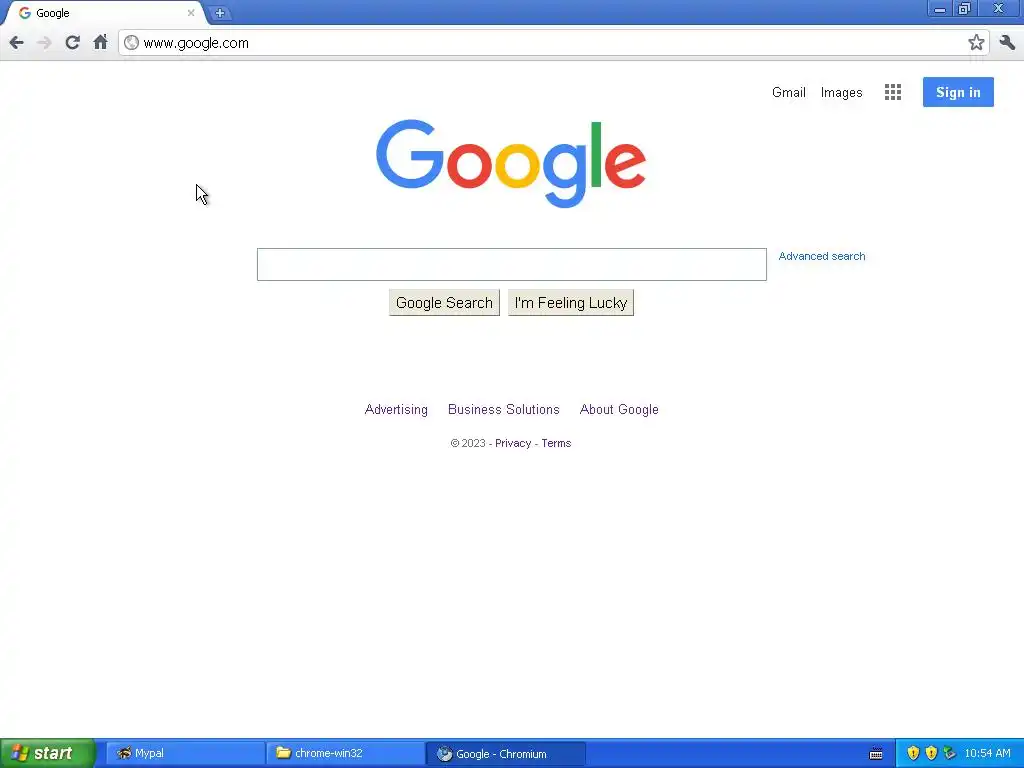Open the About Google link
Screen dimensions: 1024x768
point(619,409)
